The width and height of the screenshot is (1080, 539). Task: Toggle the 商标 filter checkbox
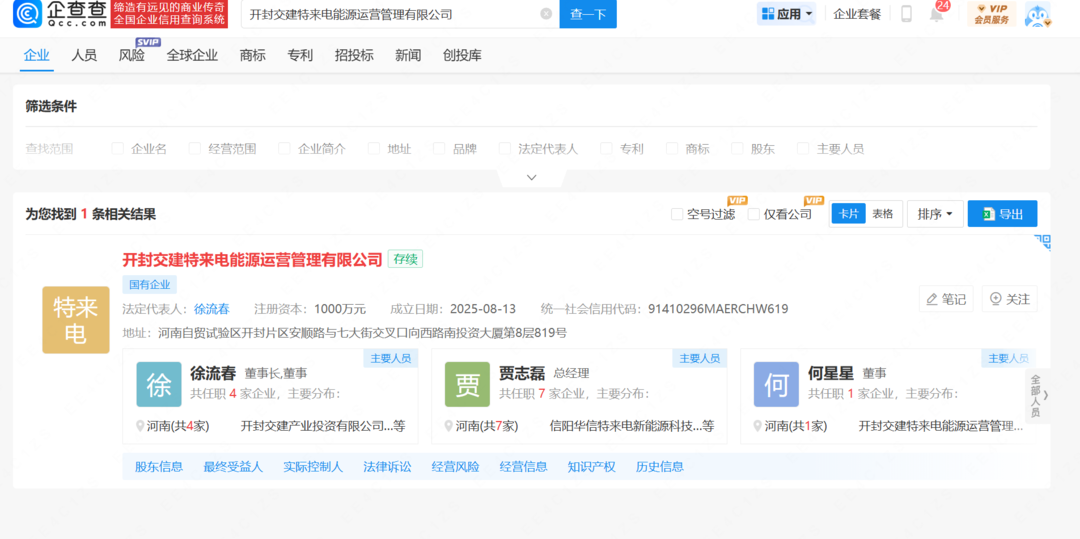coord(672,148)
